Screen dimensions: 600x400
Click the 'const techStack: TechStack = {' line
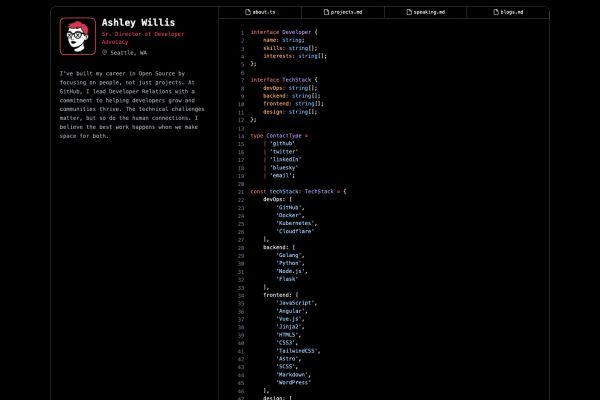point(298,191)
